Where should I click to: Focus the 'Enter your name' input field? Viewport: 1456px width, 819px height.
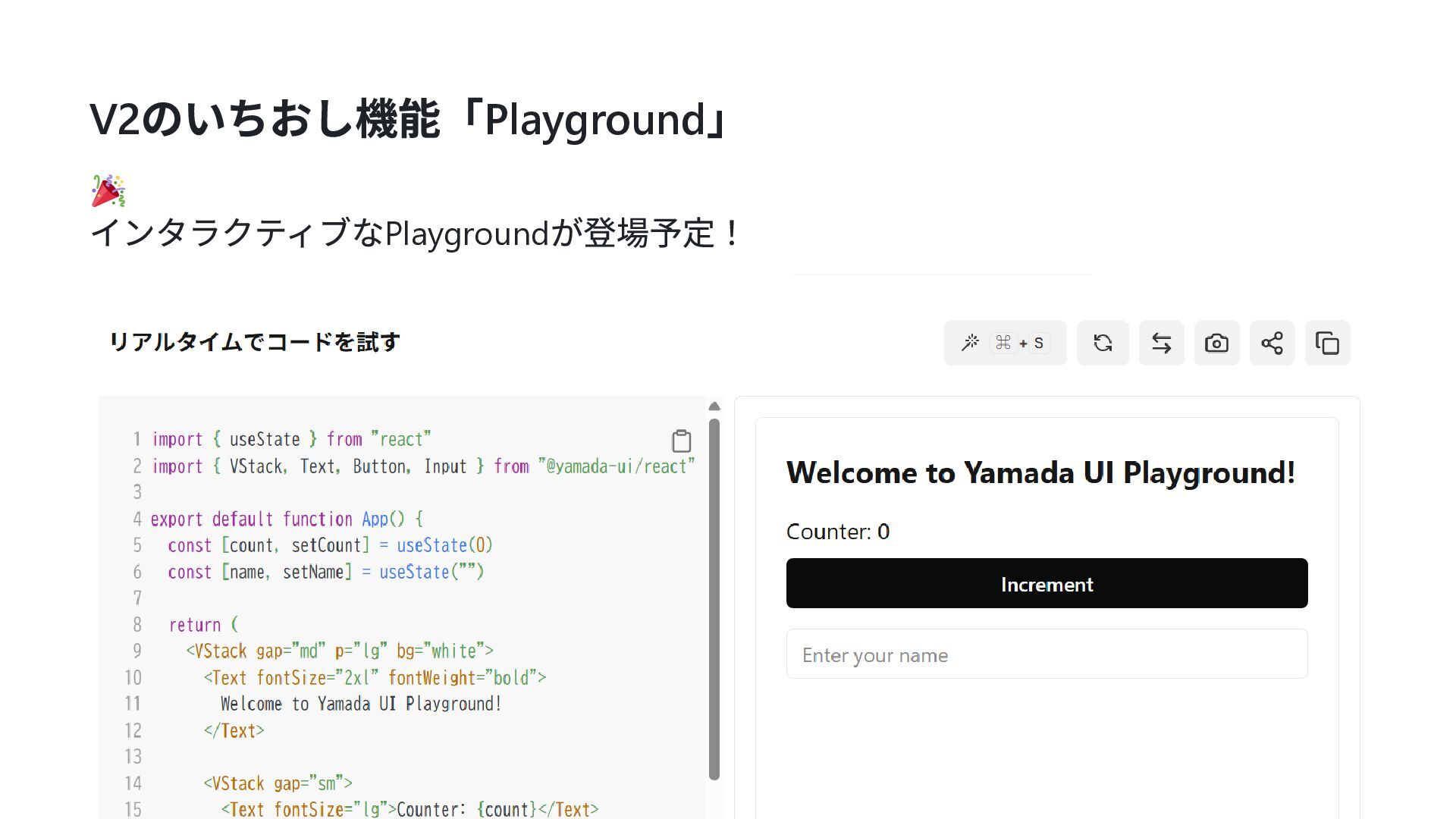[x=1046, y=654]
